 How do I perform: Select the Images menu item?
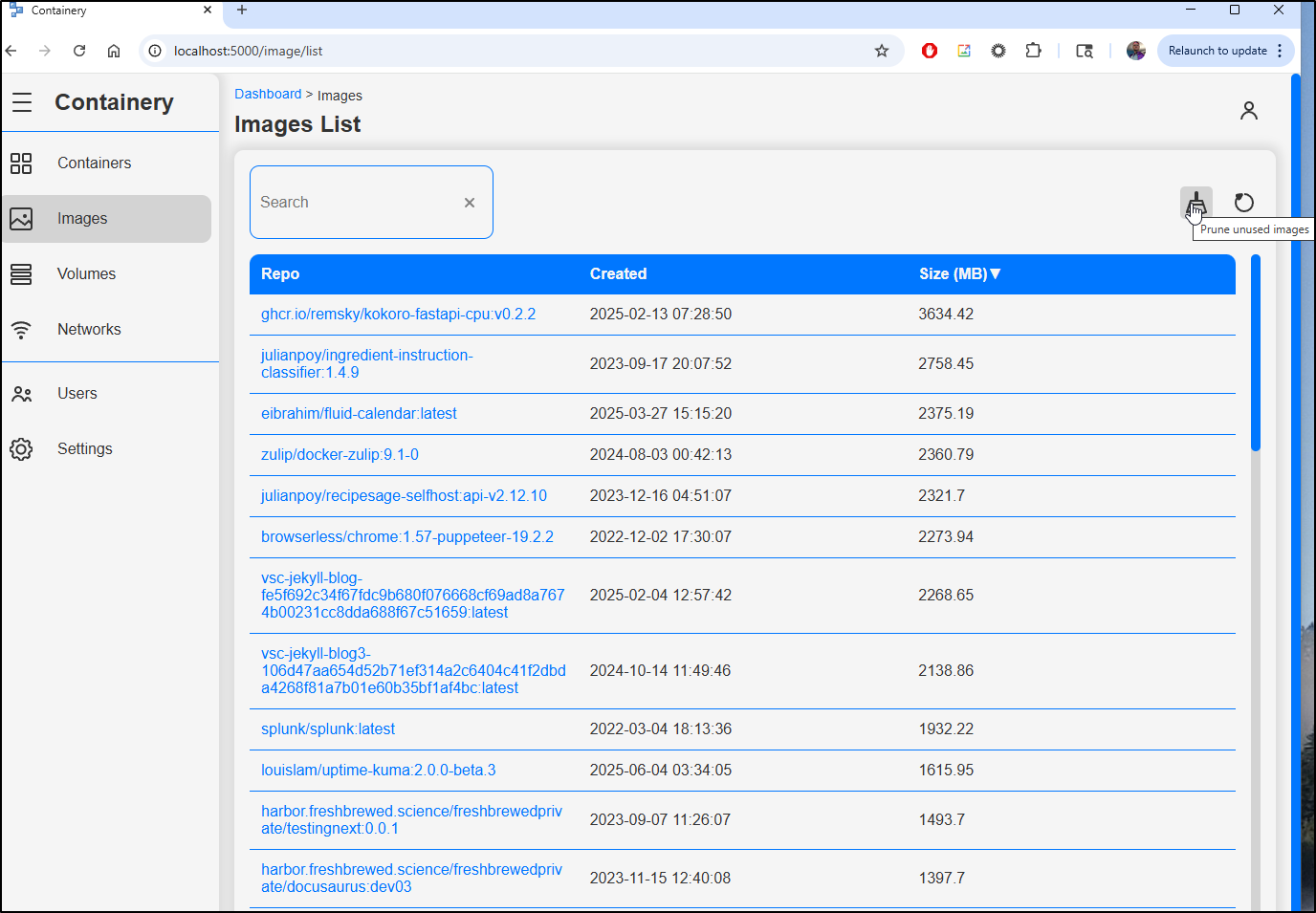coord(106,219)
